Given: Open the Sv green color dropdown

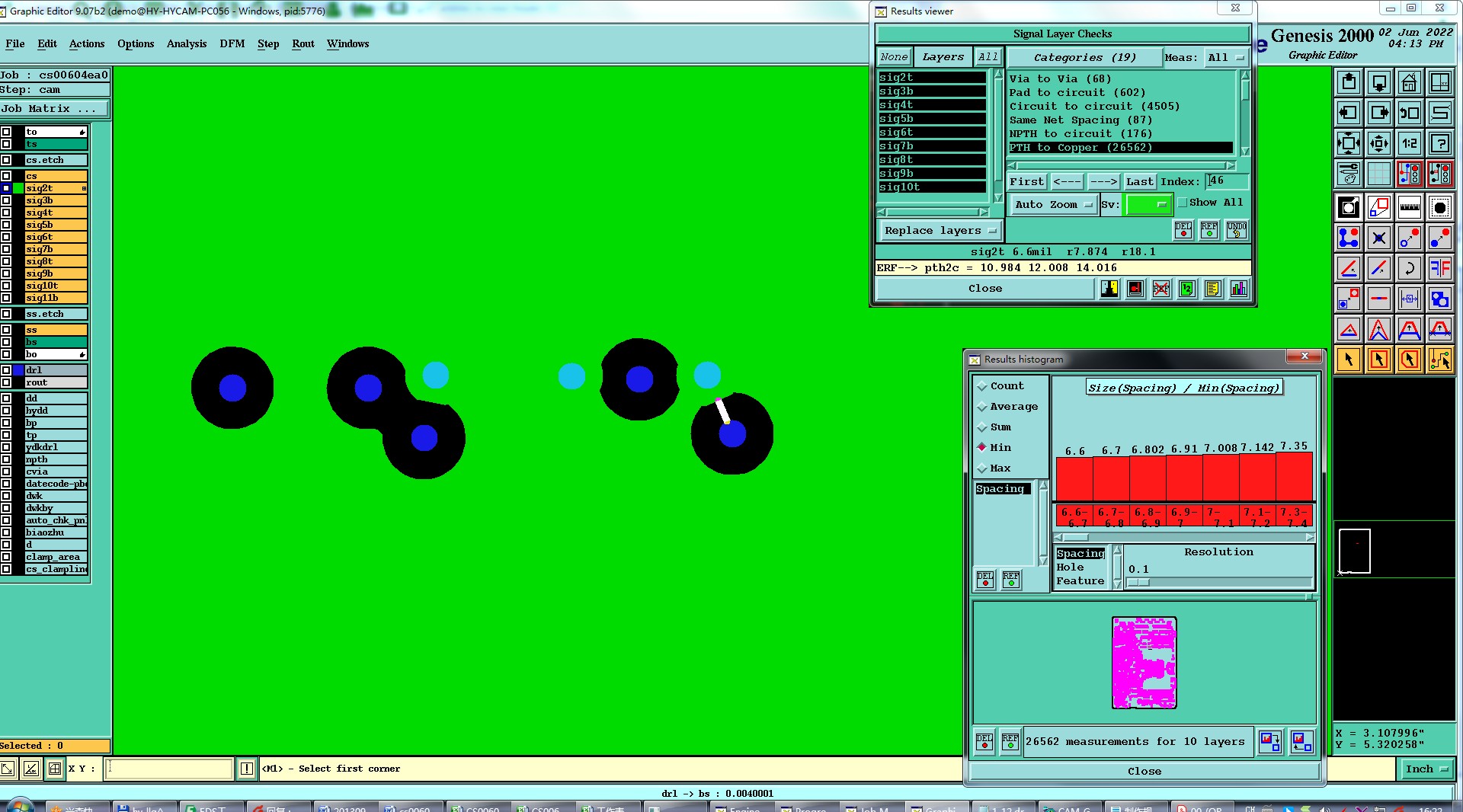Looking at the screenshot, I should tap(1148, 204).
